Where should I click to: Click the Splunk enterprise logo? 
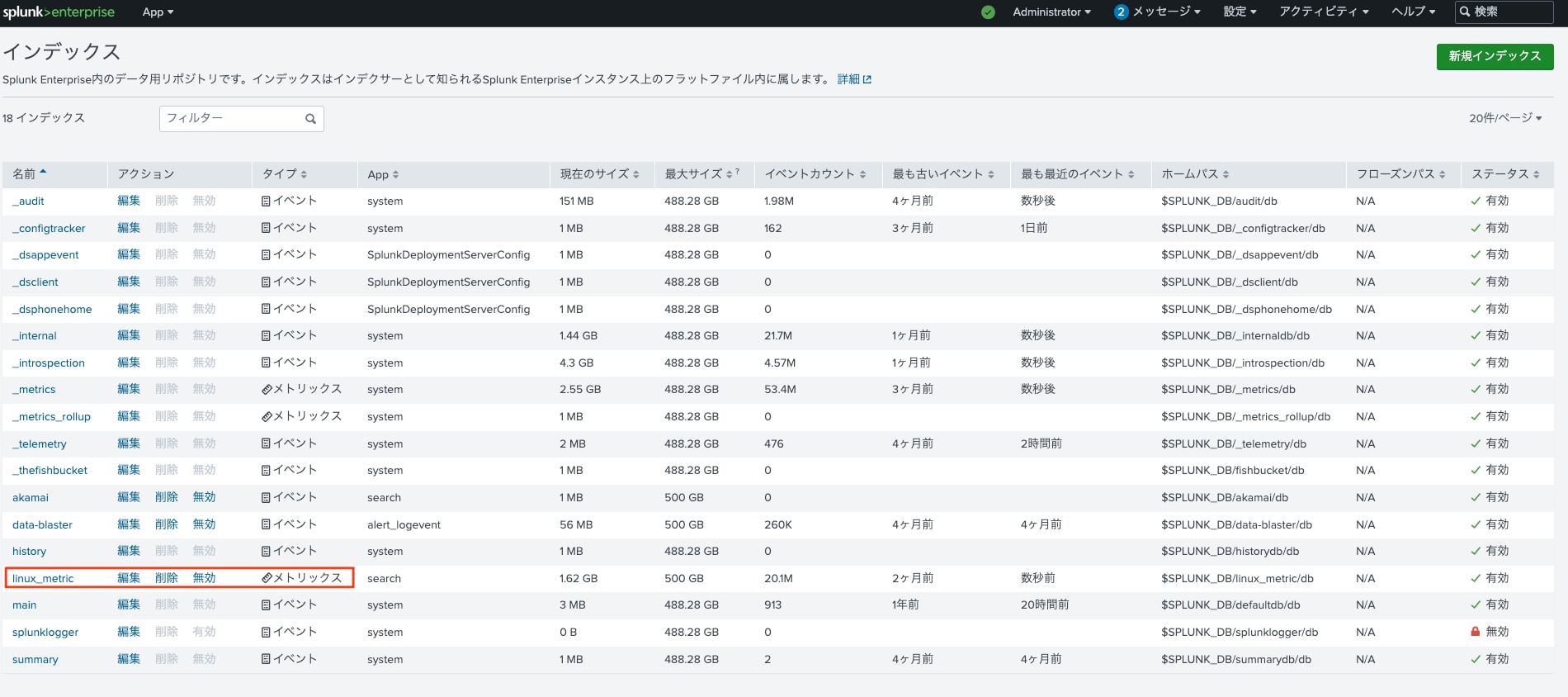59,12
